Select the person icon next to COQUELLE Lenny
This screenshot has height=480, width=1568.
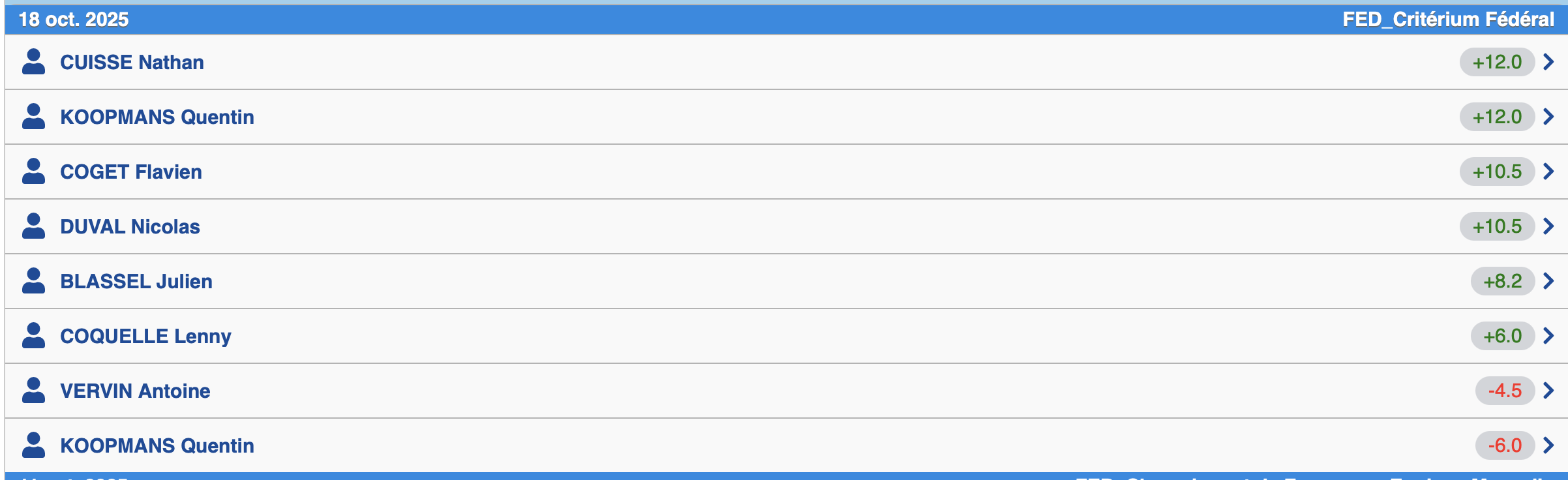[x=33, y=336]
